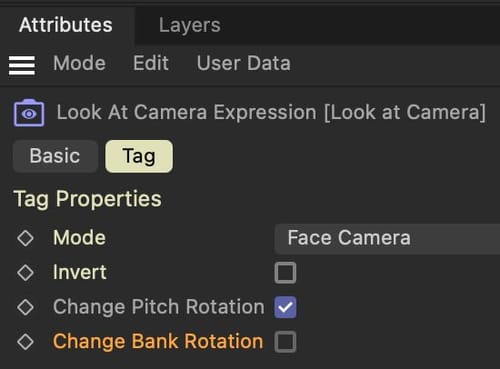This screenshot has height=369, width=500.
Task: Uncheck Change Pitch Rotation
Action: click(285, 307)
